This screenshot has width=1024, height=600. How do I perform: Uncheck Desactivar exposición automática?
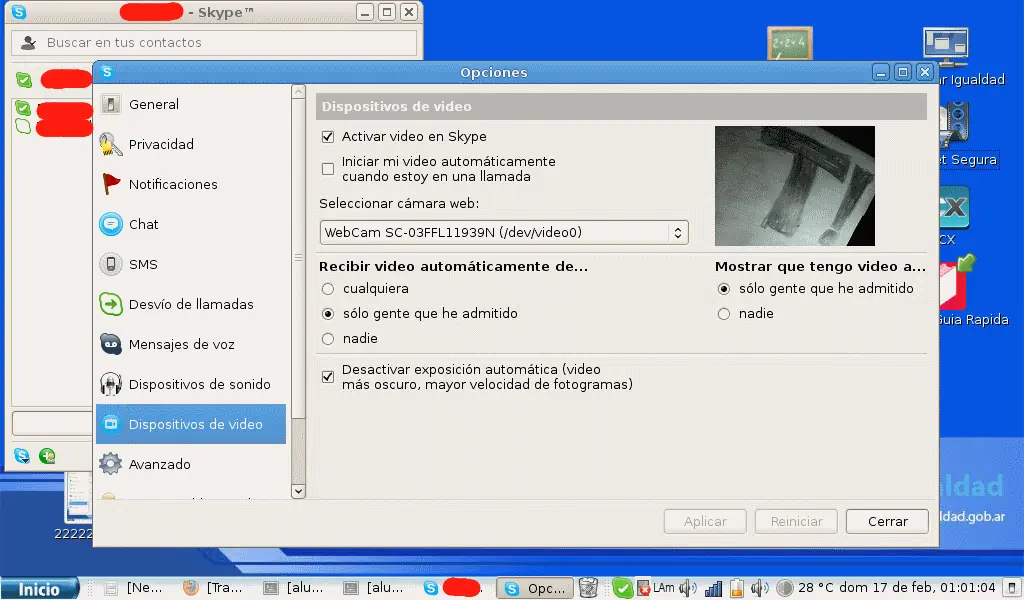[x=327, y=376]
